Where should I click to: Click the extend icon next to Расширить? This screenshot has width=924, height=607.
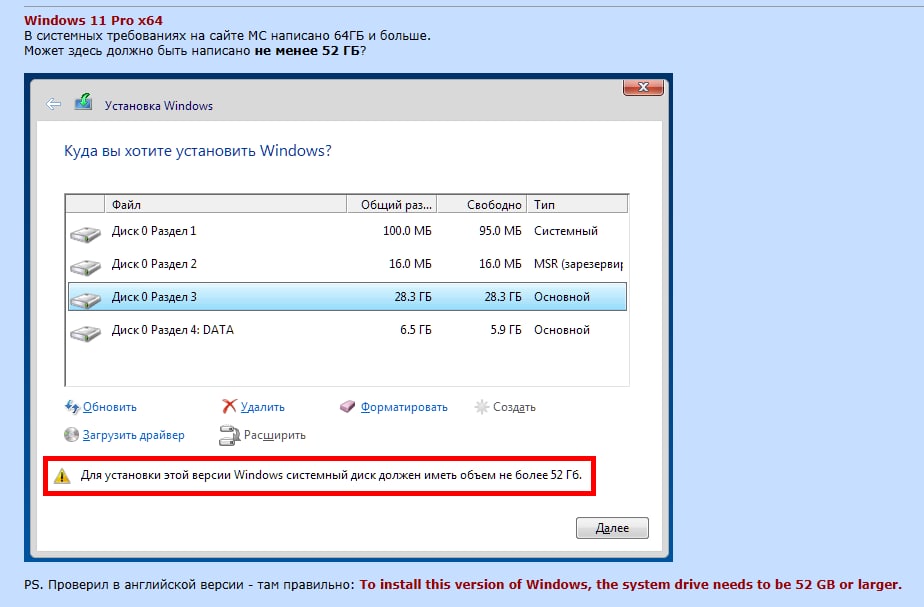click(229, 436)
